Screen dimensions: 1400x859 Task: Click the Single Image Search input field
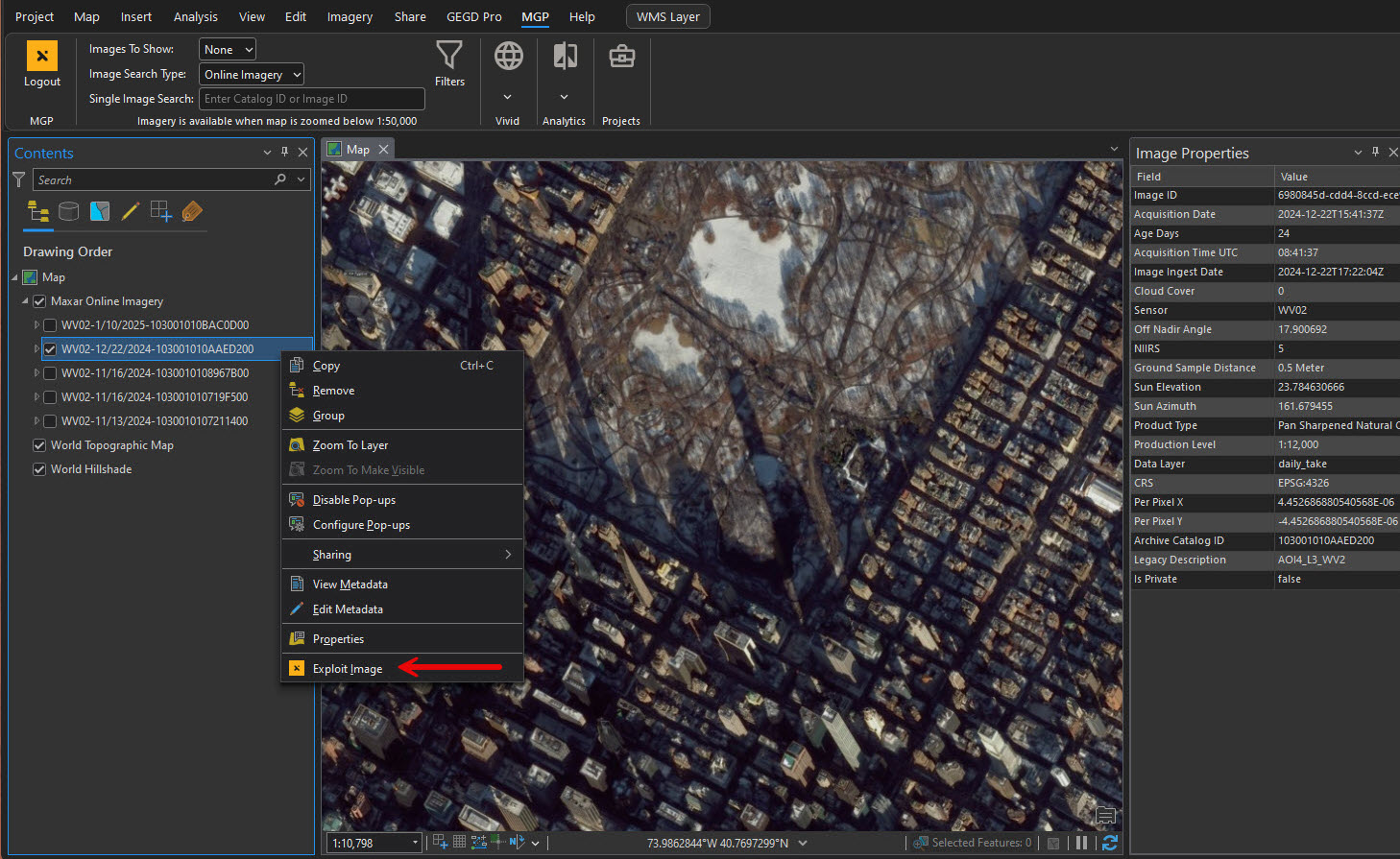pos(312,99)
